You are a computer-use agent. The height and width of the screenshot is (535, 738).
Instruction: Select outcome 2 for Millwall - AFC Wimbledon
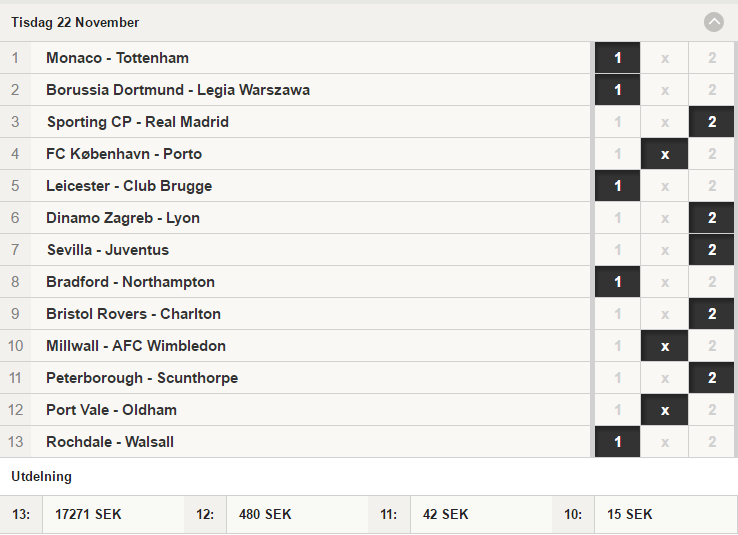click(712, 346)
